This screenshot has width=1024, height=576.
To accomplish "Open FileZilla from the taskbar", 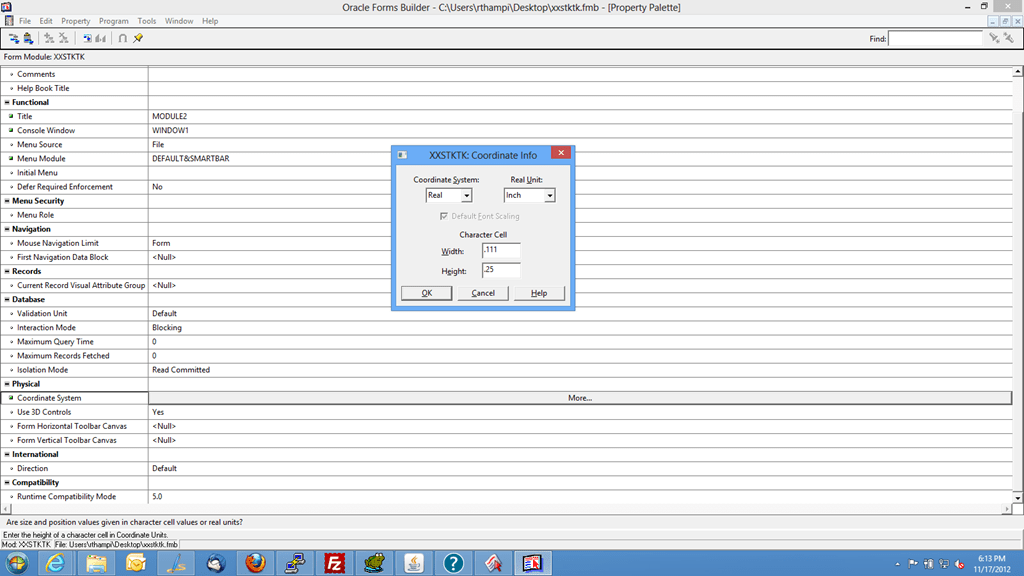I will tap(334, 563).
